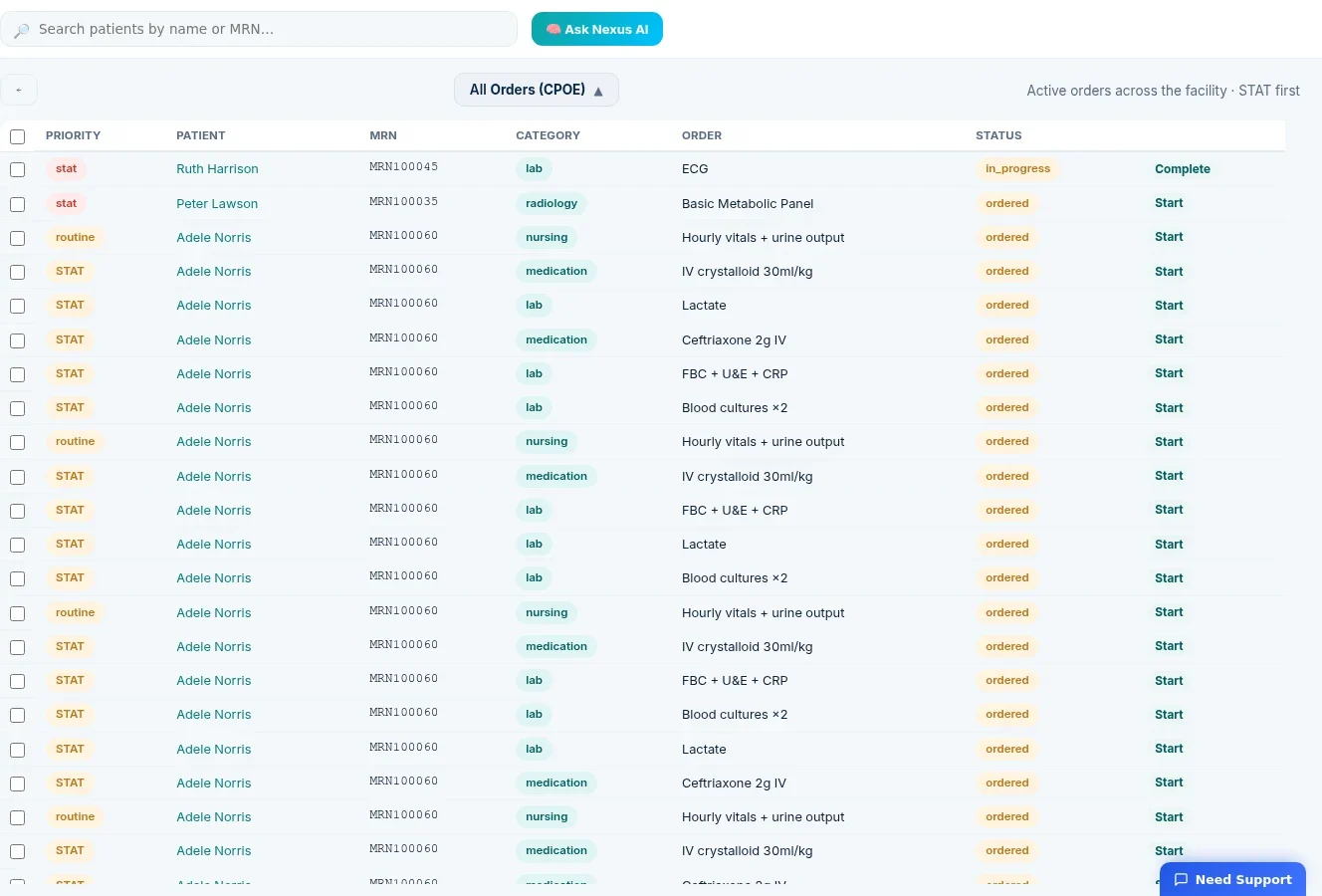Click the CATEGORY column header

(548, 135)
